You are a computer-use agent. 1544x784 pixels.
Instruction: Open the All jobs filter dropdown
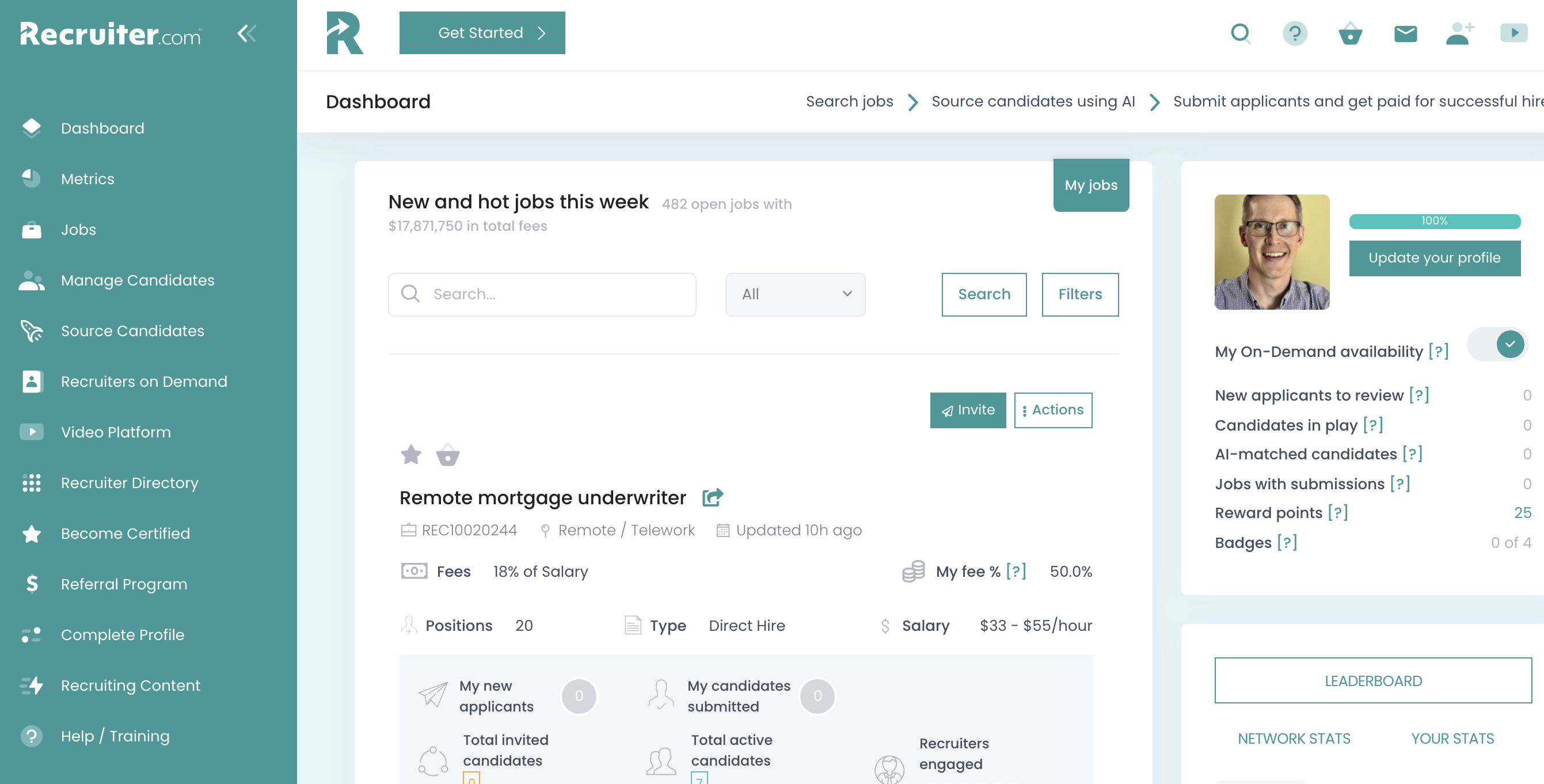pos(795,294)
